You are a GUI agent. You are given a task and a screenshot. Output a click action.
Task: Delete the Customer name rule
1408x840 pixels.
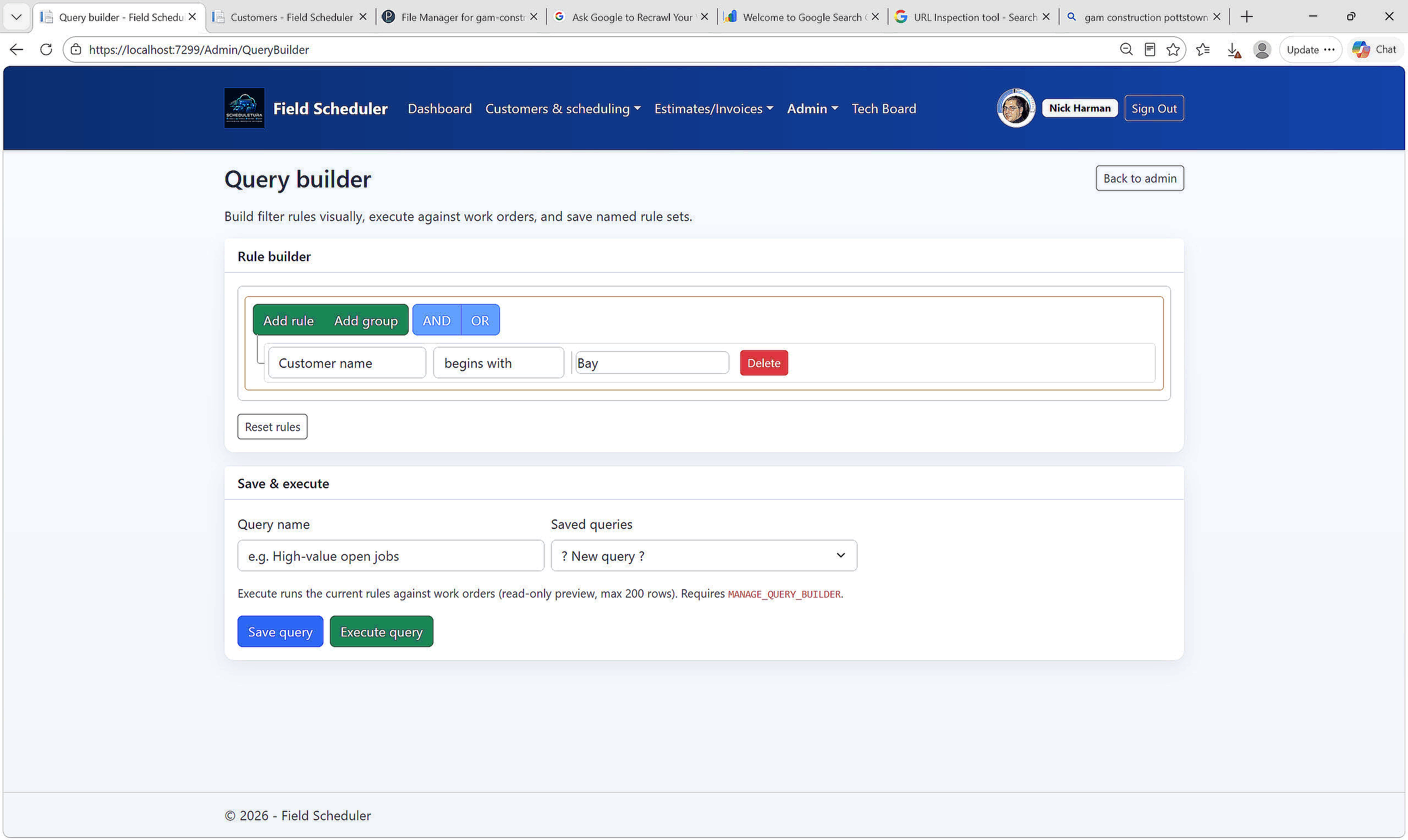click(x=764, y=363)
